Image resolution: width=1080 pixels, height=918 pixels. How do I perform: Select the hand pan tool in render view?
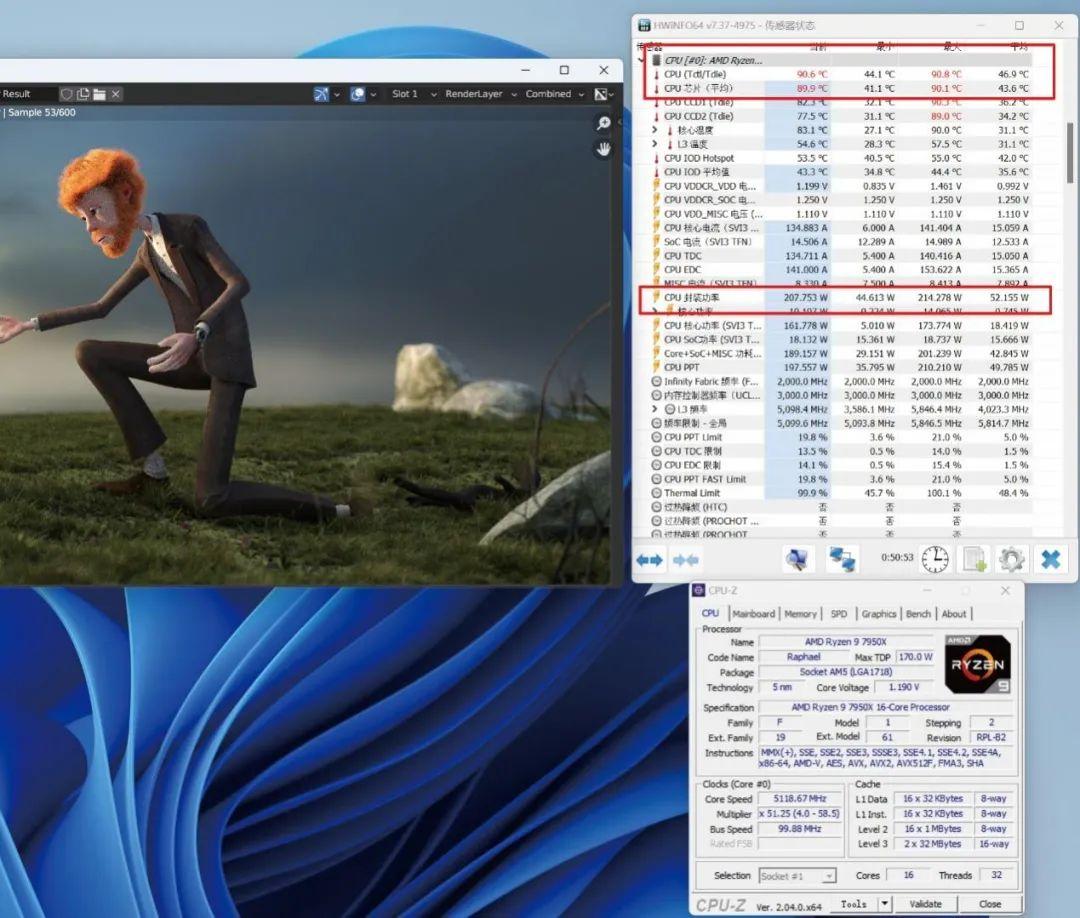click(603, 149)
